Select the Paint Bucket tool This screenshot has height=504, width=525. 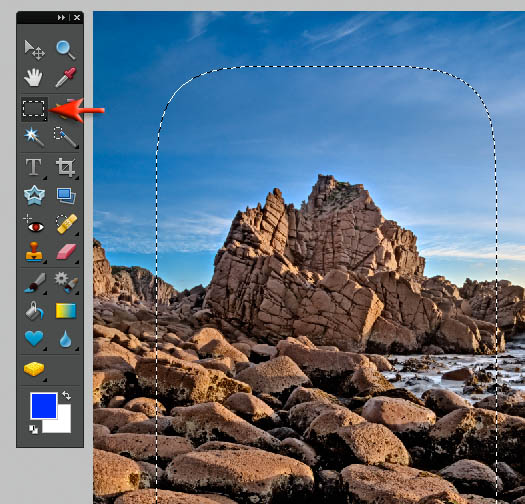point(34,311)
